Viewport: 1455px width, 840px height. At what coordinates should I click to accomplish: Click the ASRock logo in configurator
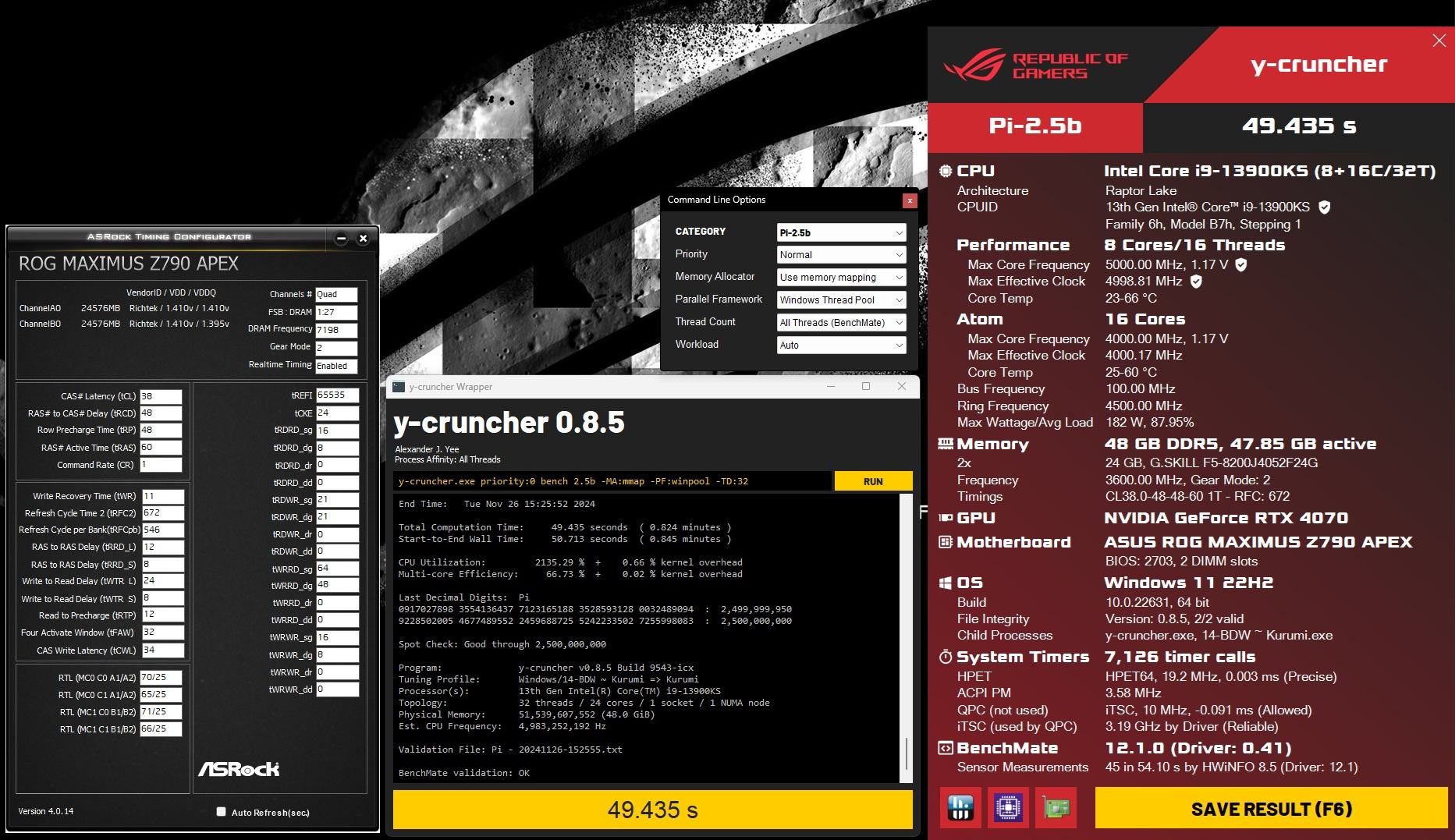(239, 769)
